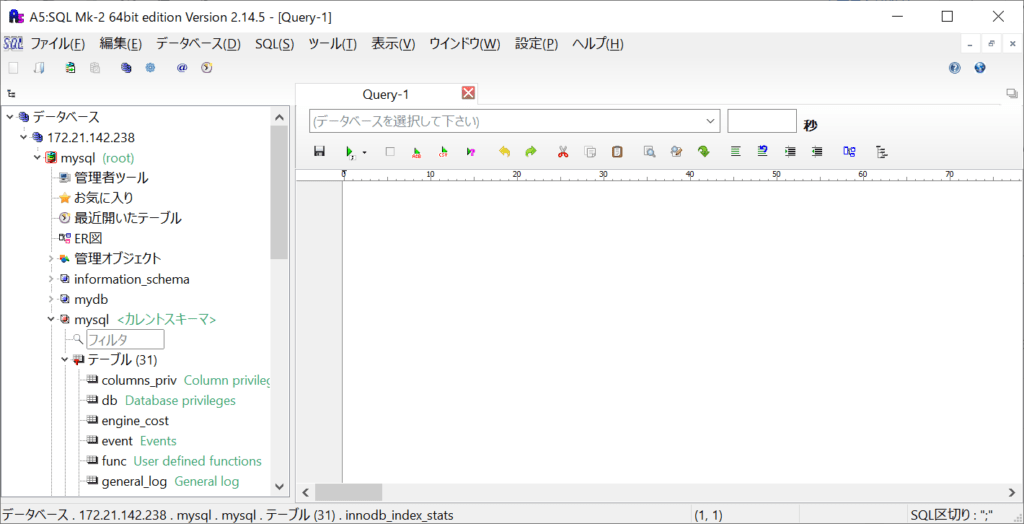Click the blue help question mark icon
Screen dimensions: 1024x524
pyautogui.click(x=955, y=67)
